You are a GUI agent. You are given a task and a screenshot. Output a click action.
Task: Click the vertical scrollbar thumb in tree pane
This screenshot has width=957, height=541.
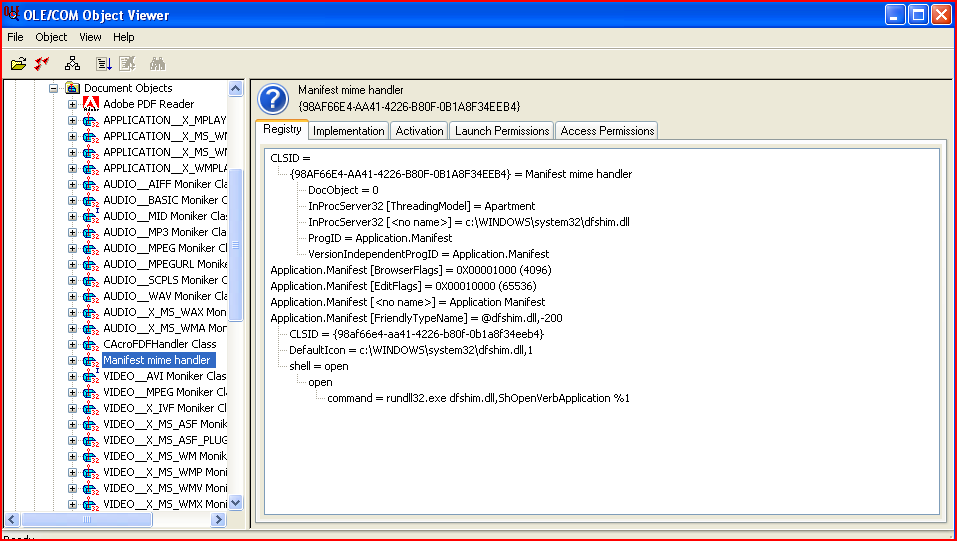tap(236, 245)
